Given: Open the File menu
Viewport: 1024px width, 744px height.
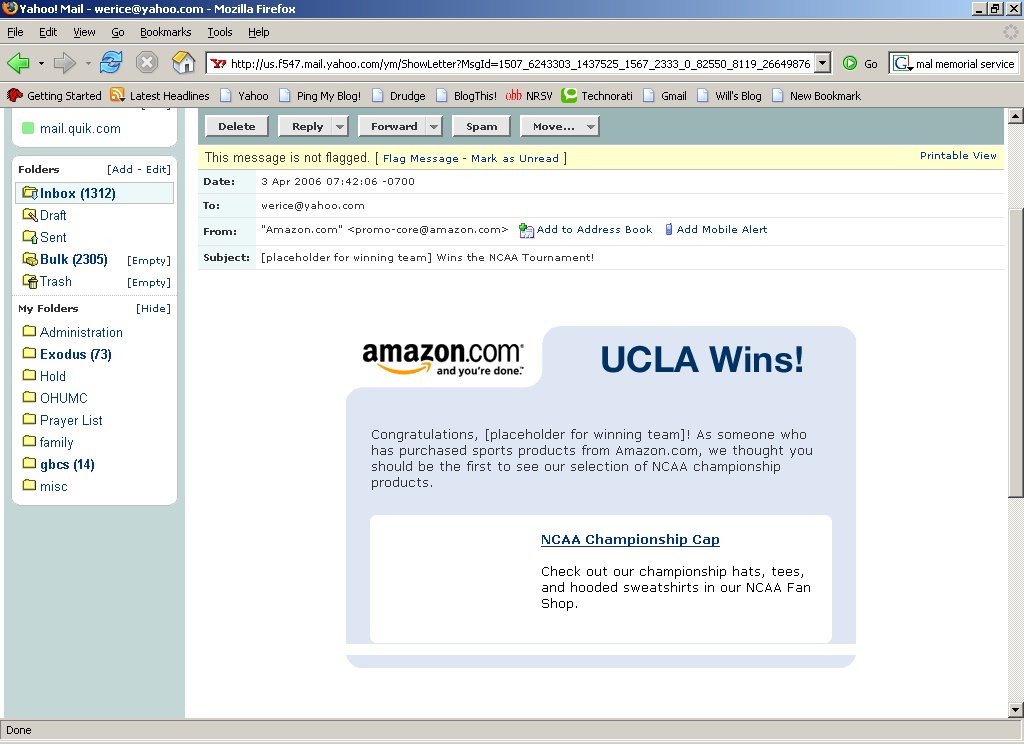Looking at the screenshot, I should pyautogui.click(x=15, y=32).
